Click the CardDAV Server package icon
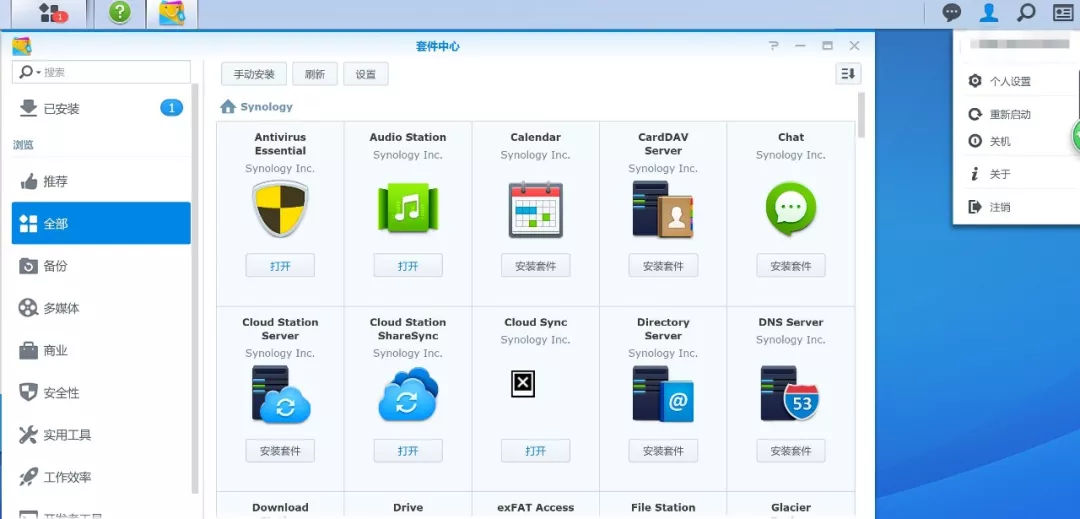Screen dimensions: 1080x519 tap(663, 209)
